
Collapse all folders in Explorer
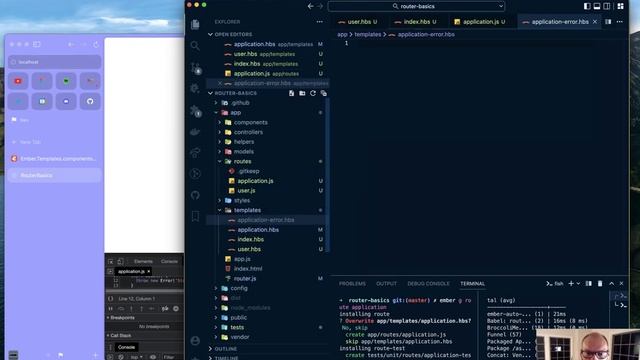[324, 93]
